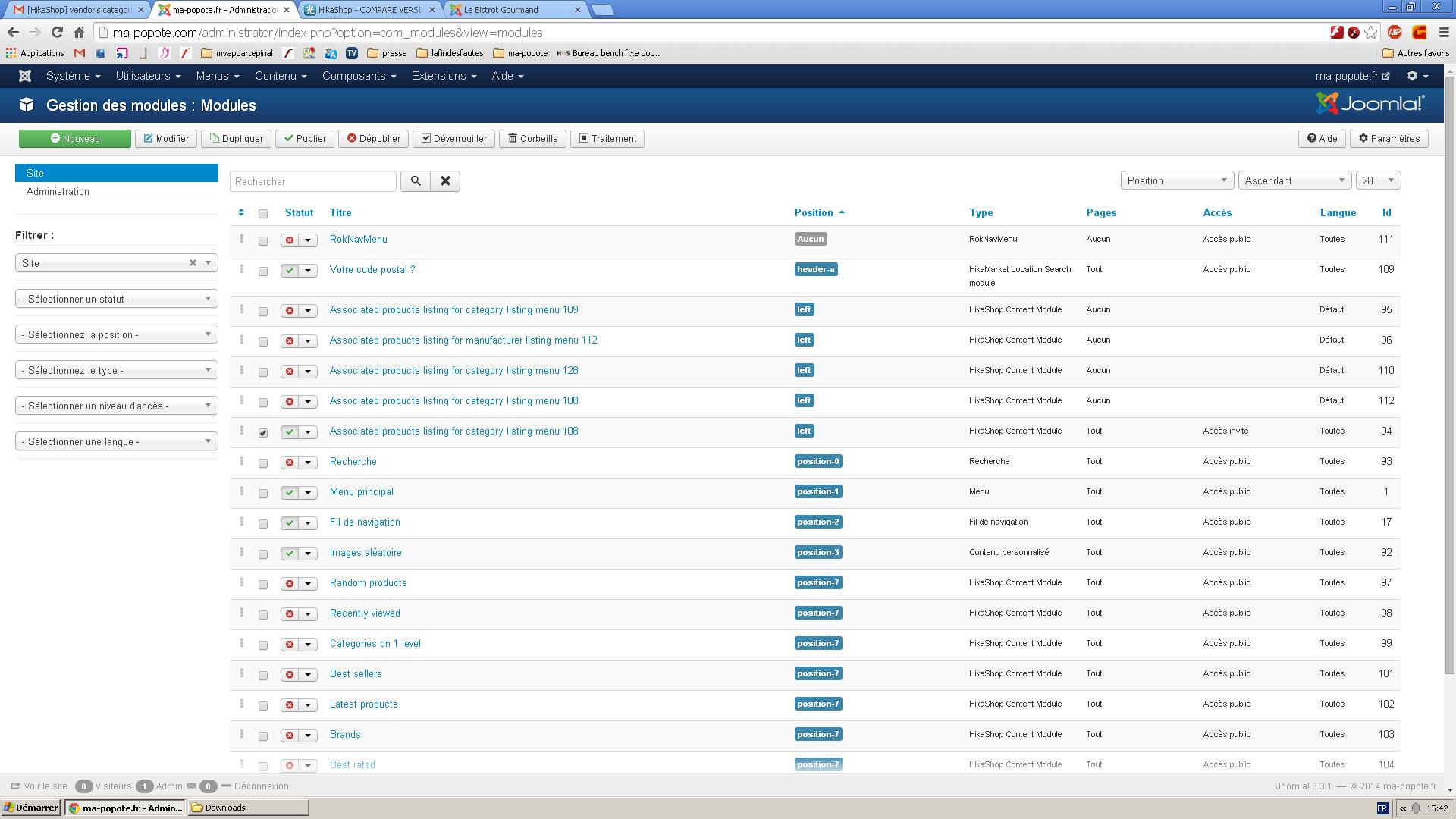
Task: Click the green published status icon for Menu principal
Action: (290, 493)
